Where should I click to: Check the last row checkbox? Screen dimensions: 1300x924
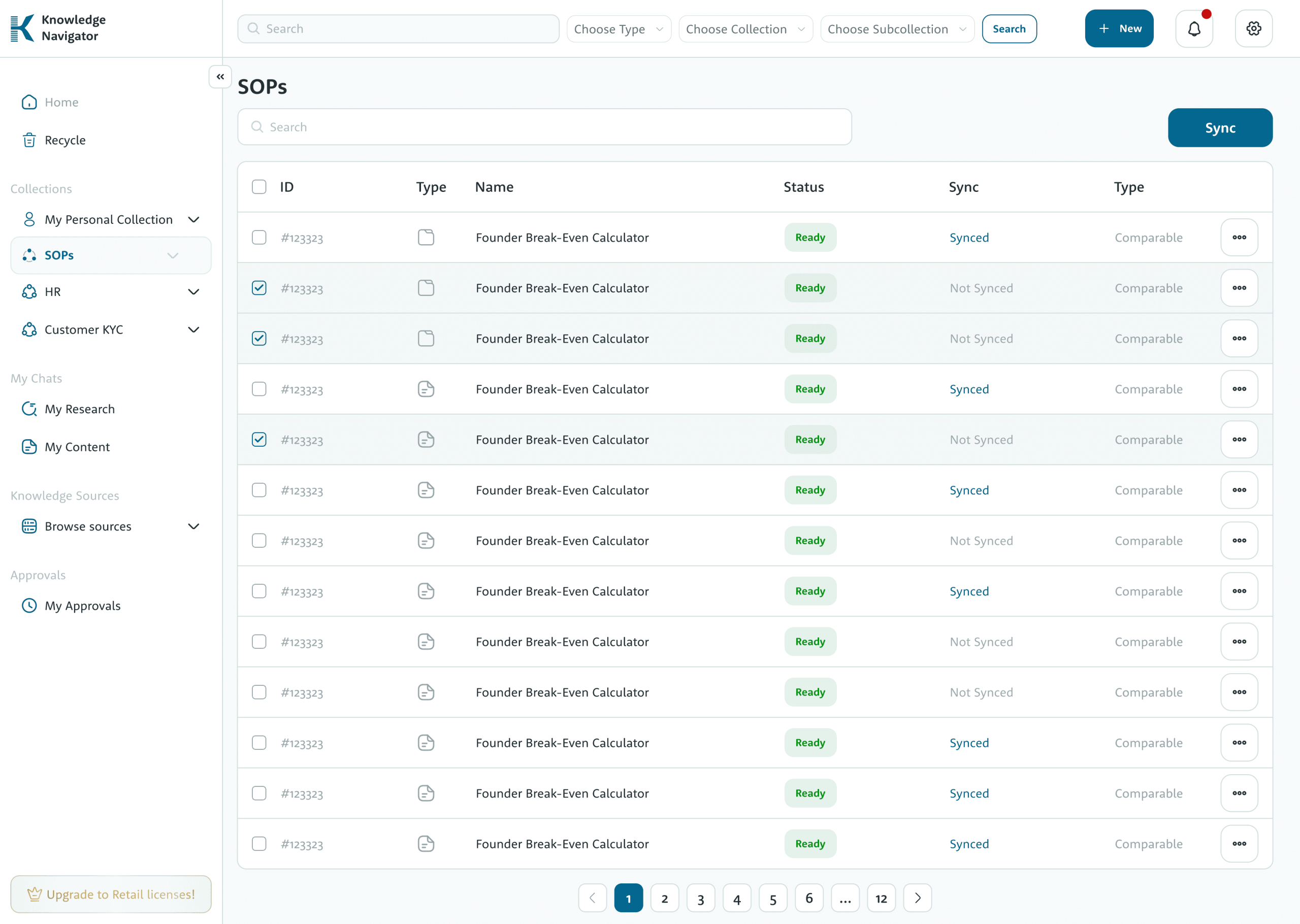(259, 843)
